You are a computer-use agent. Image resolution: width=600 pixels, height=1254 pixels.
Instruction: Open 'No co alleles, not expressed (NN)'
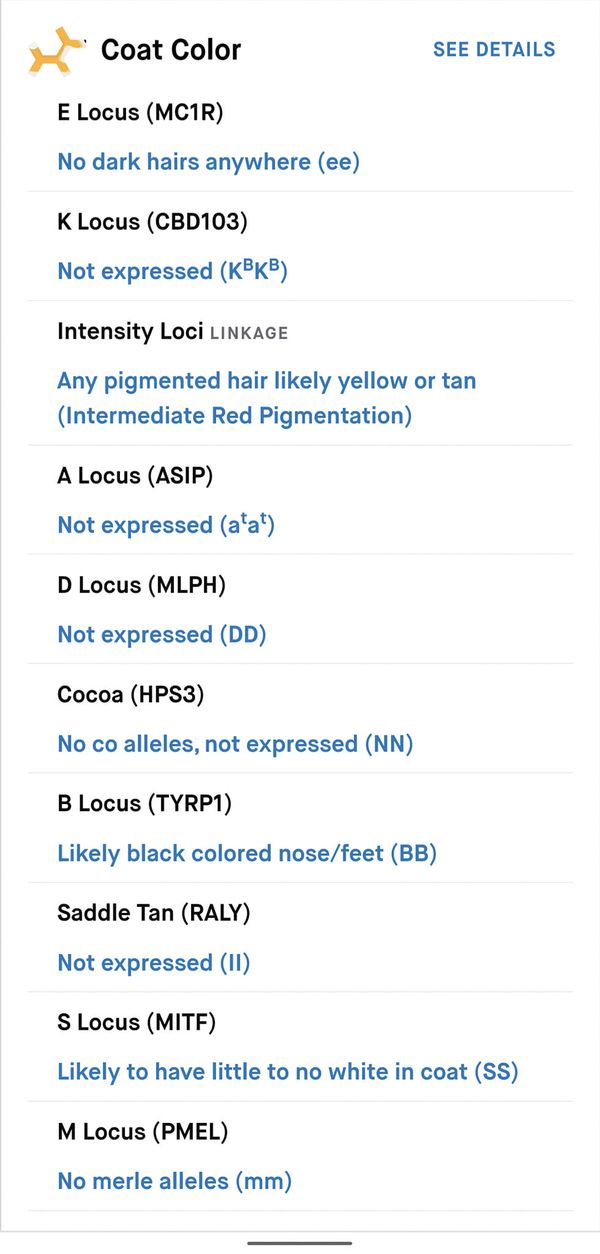[235, 743]
